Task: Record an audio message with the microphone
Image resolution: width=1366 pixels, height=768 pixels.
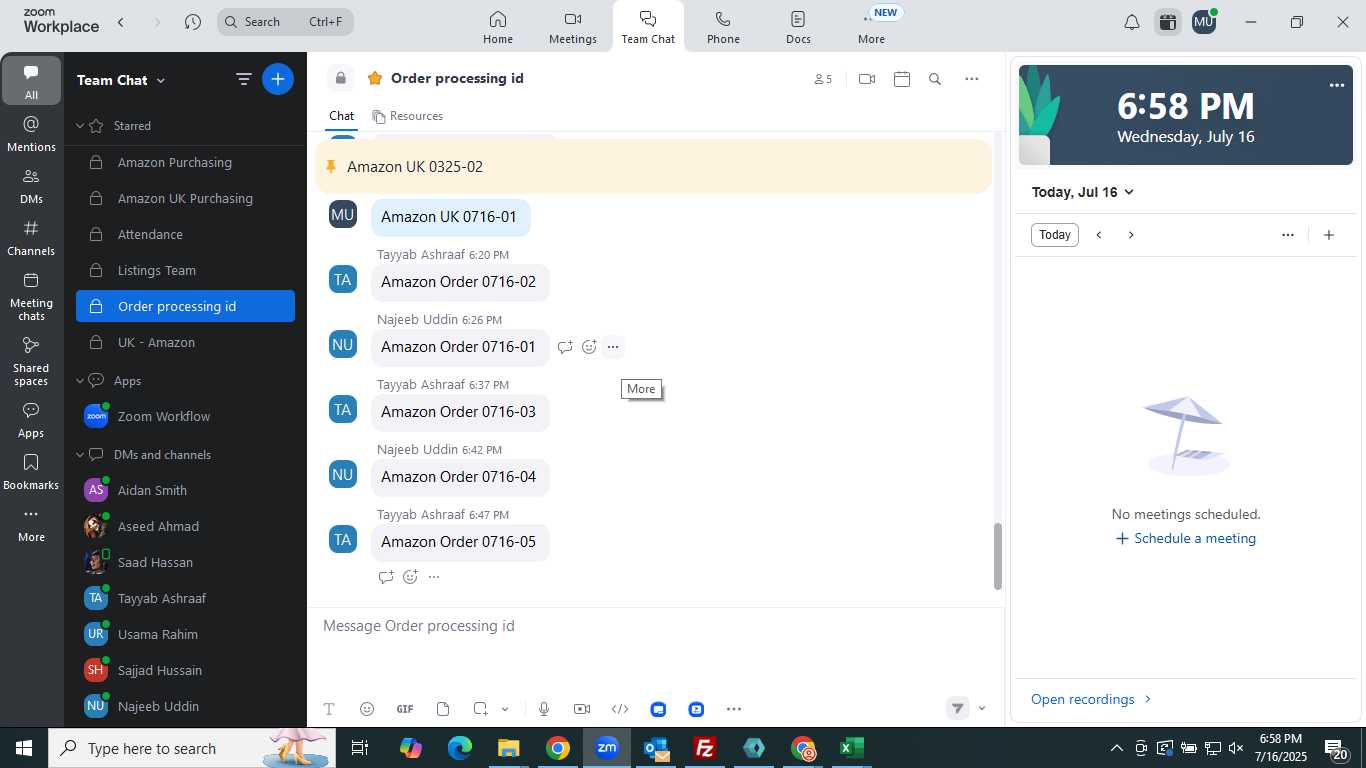Action: [544, 709]
